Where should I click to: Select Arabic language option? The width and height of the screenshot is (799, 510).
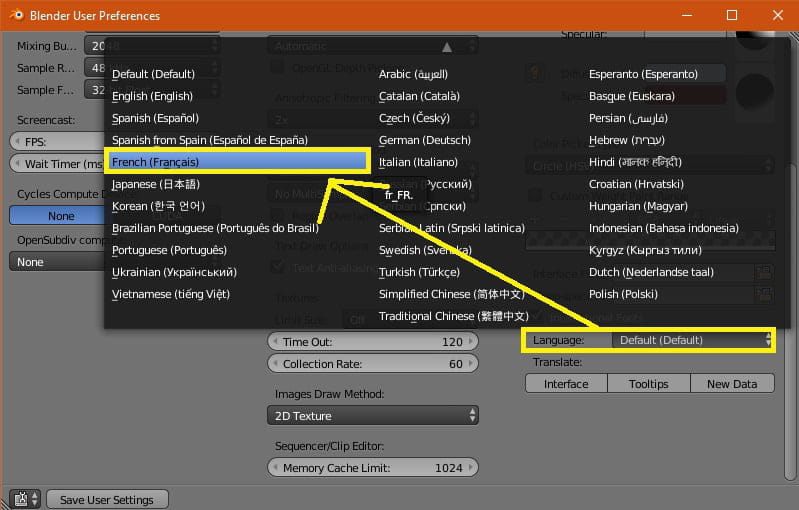[x=413, y=74]
